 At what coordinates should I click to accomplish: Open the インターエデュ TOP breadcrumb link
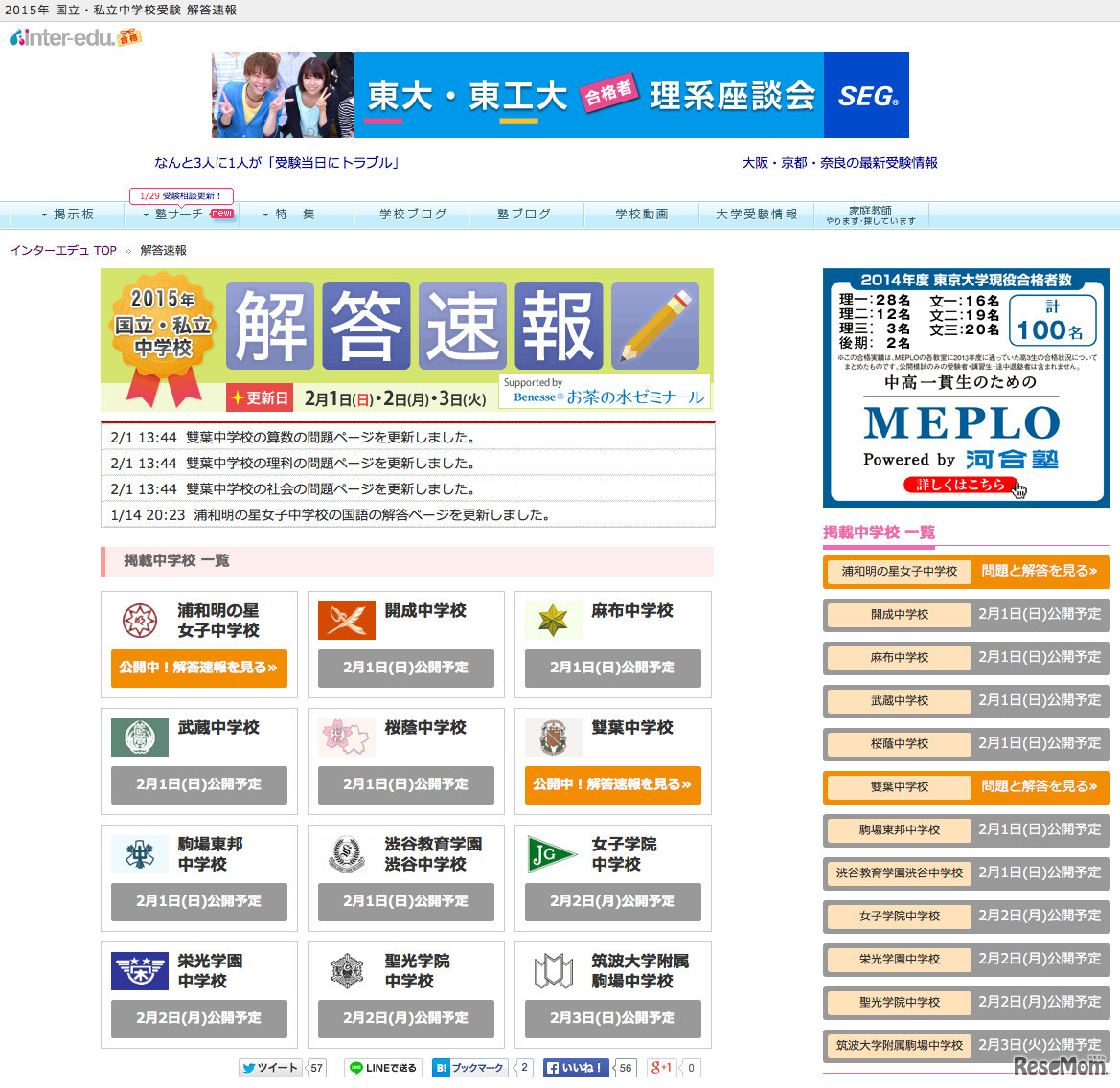tap(61, 249)
